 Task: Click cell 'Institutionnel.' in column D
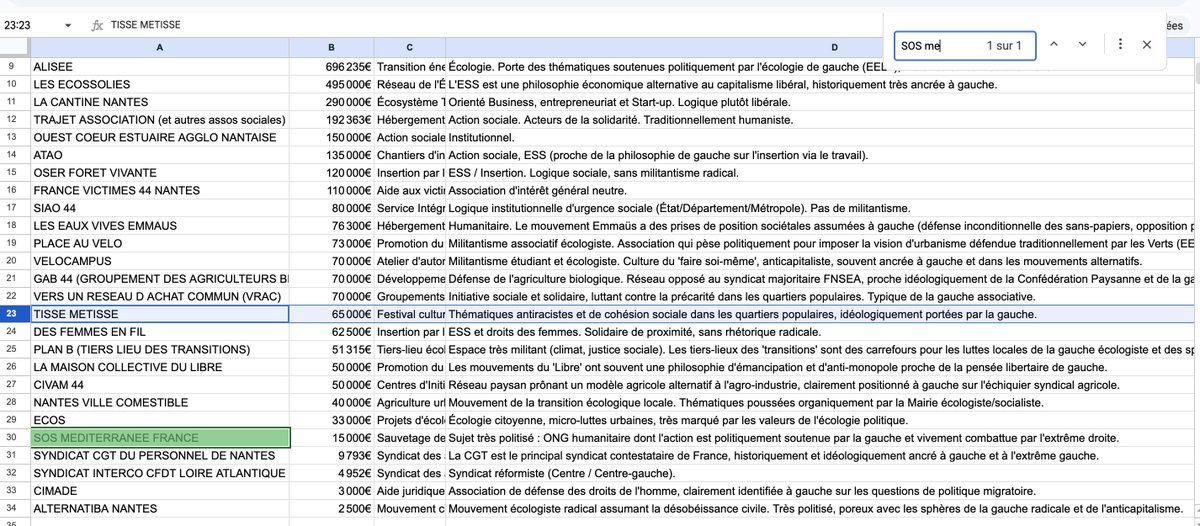(820, 137)
